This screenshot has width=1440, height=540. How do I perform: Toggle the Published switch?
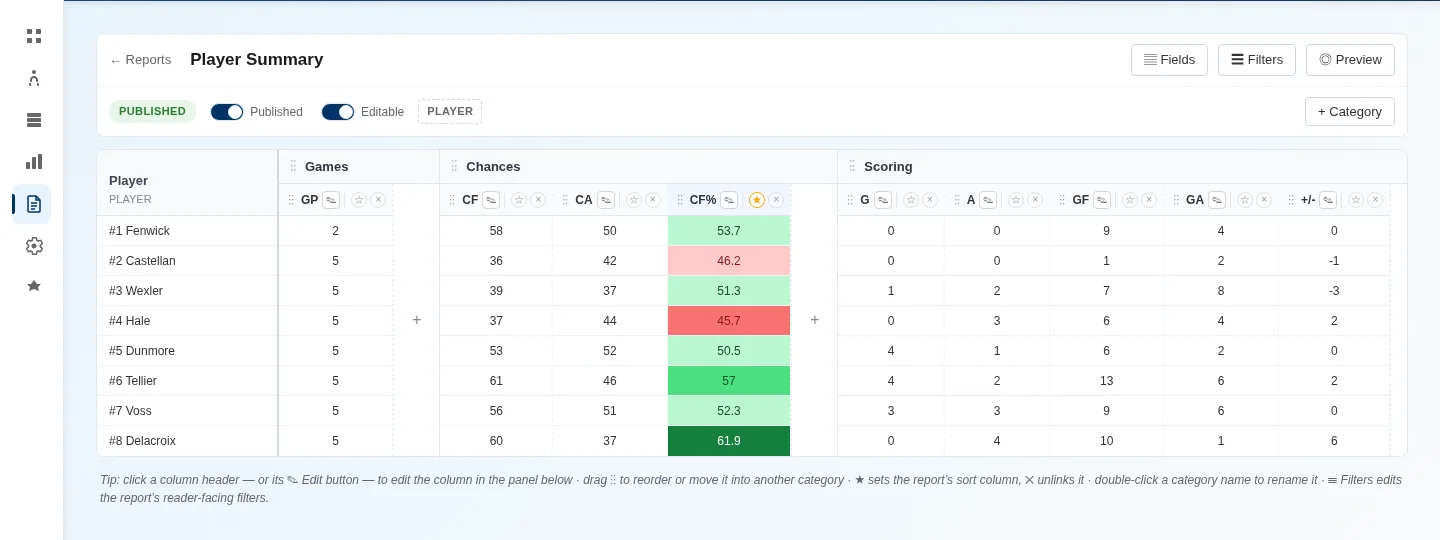pos(227,112)
